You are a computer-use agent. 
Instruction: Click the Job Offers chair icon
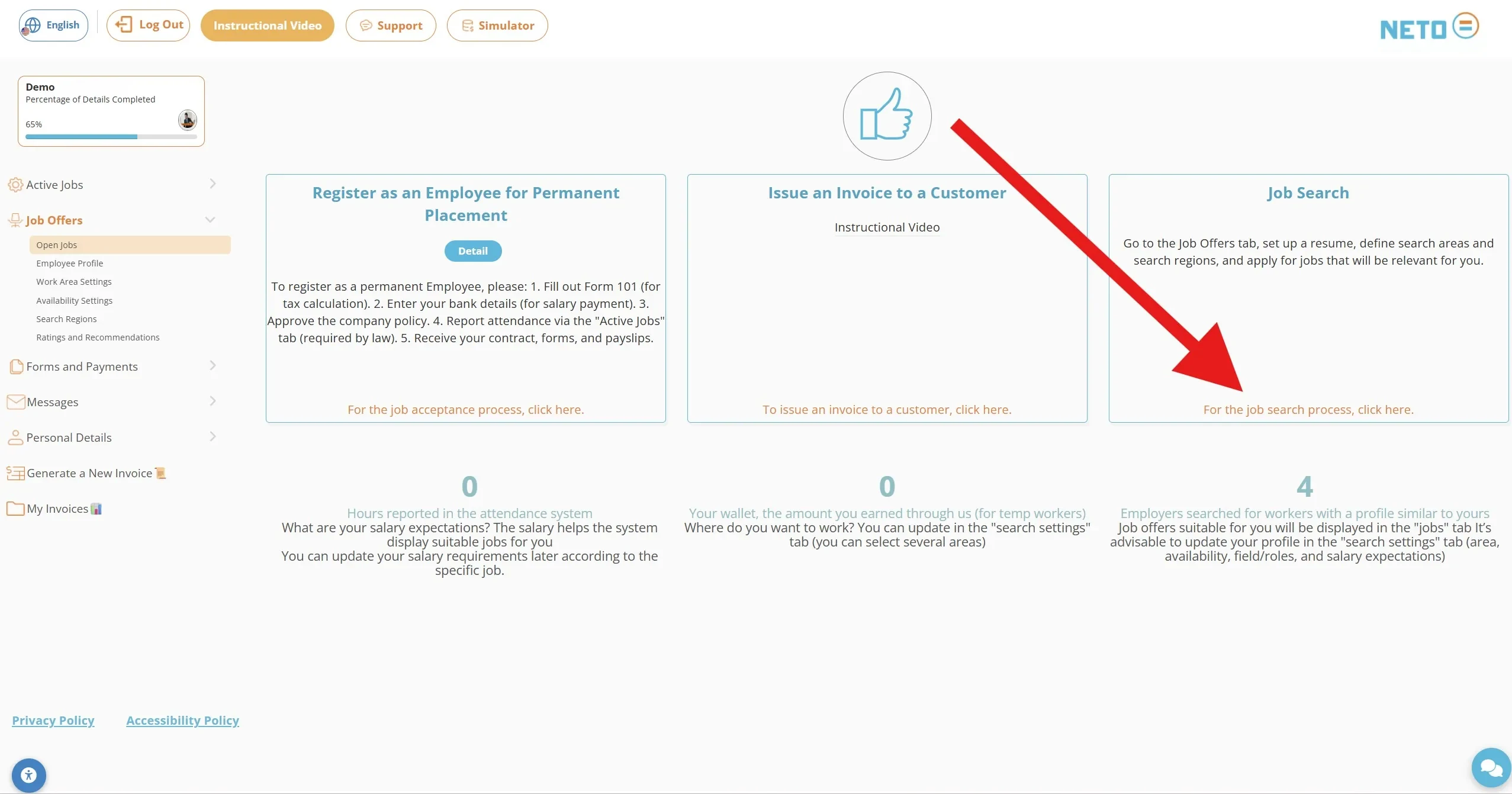pyautogui.click(x=15, y=220)
